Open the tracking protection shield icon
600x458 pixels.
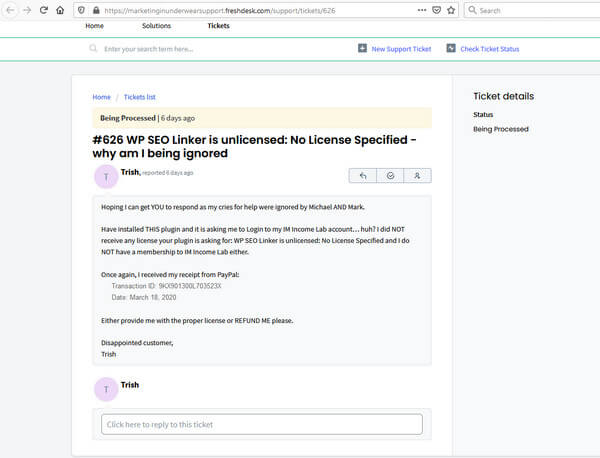[81, 10]
